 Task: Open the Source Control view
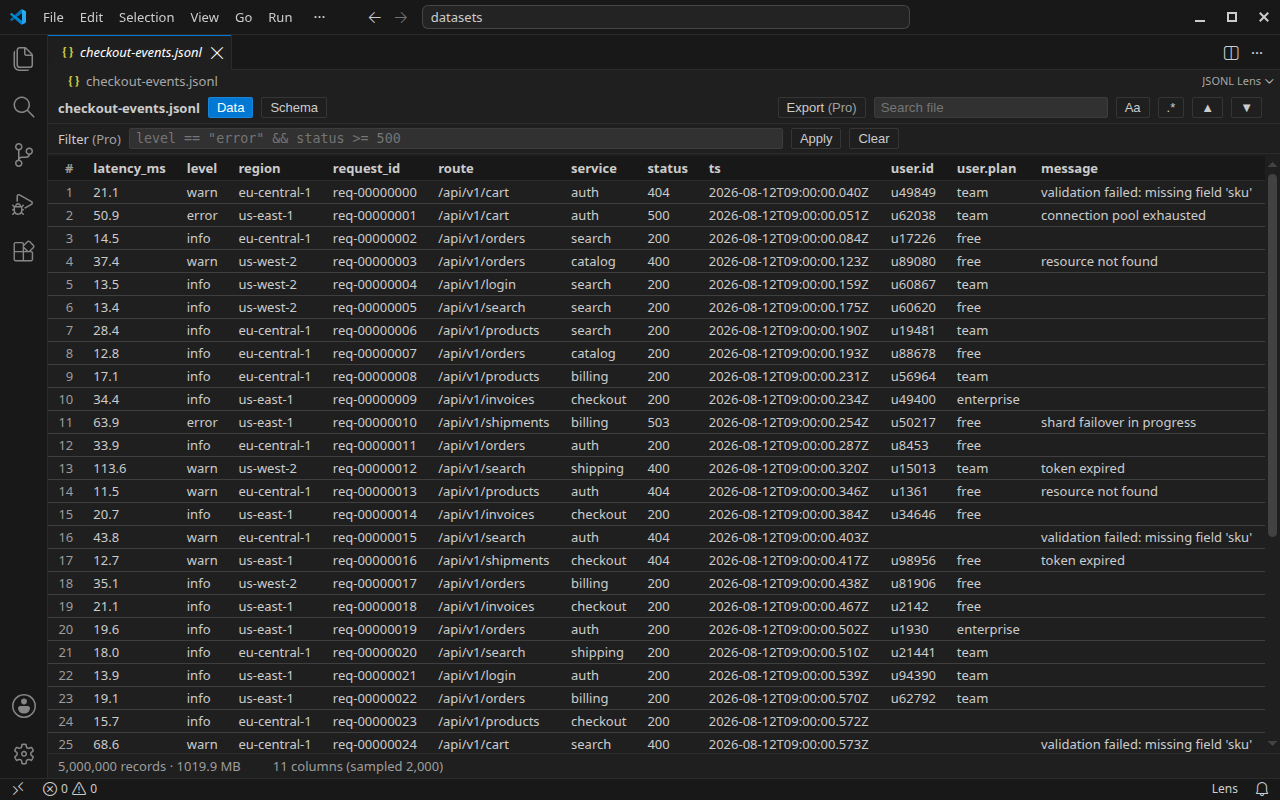tap(23, 155)
